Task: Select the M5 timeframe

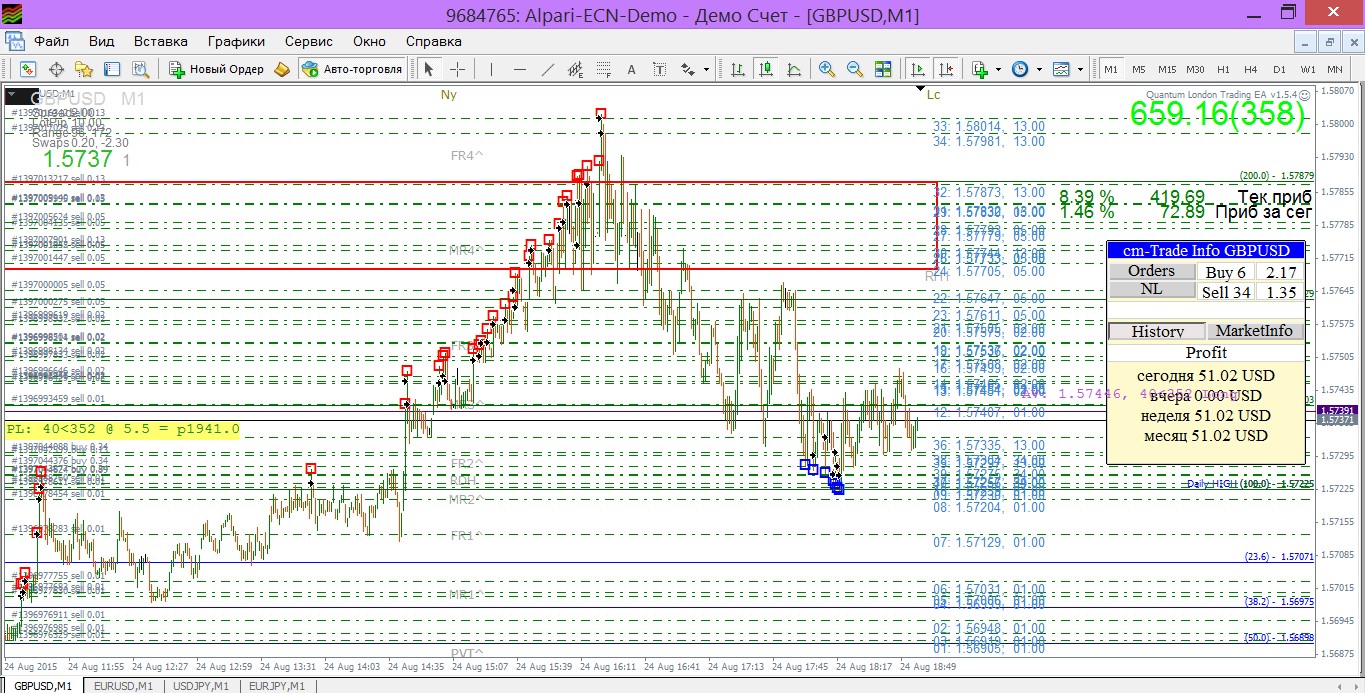Action: 1139,69
